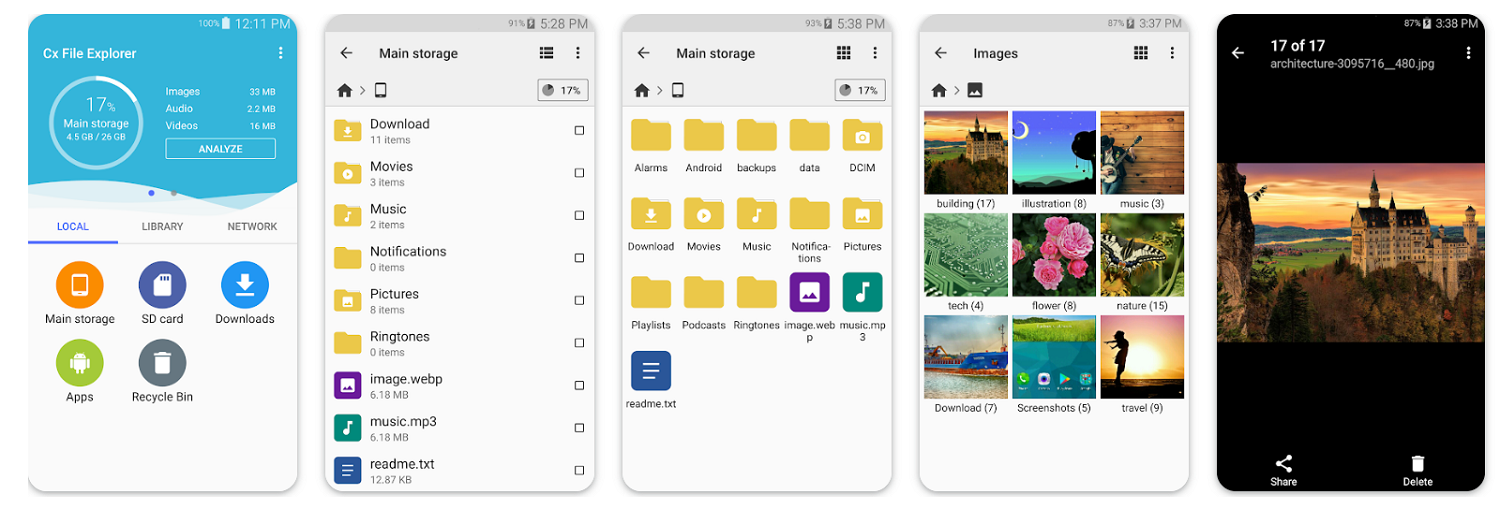The image size is (1500, 509).
Task: Open the blue Downloads icon
Action: (x=245, y=285)
